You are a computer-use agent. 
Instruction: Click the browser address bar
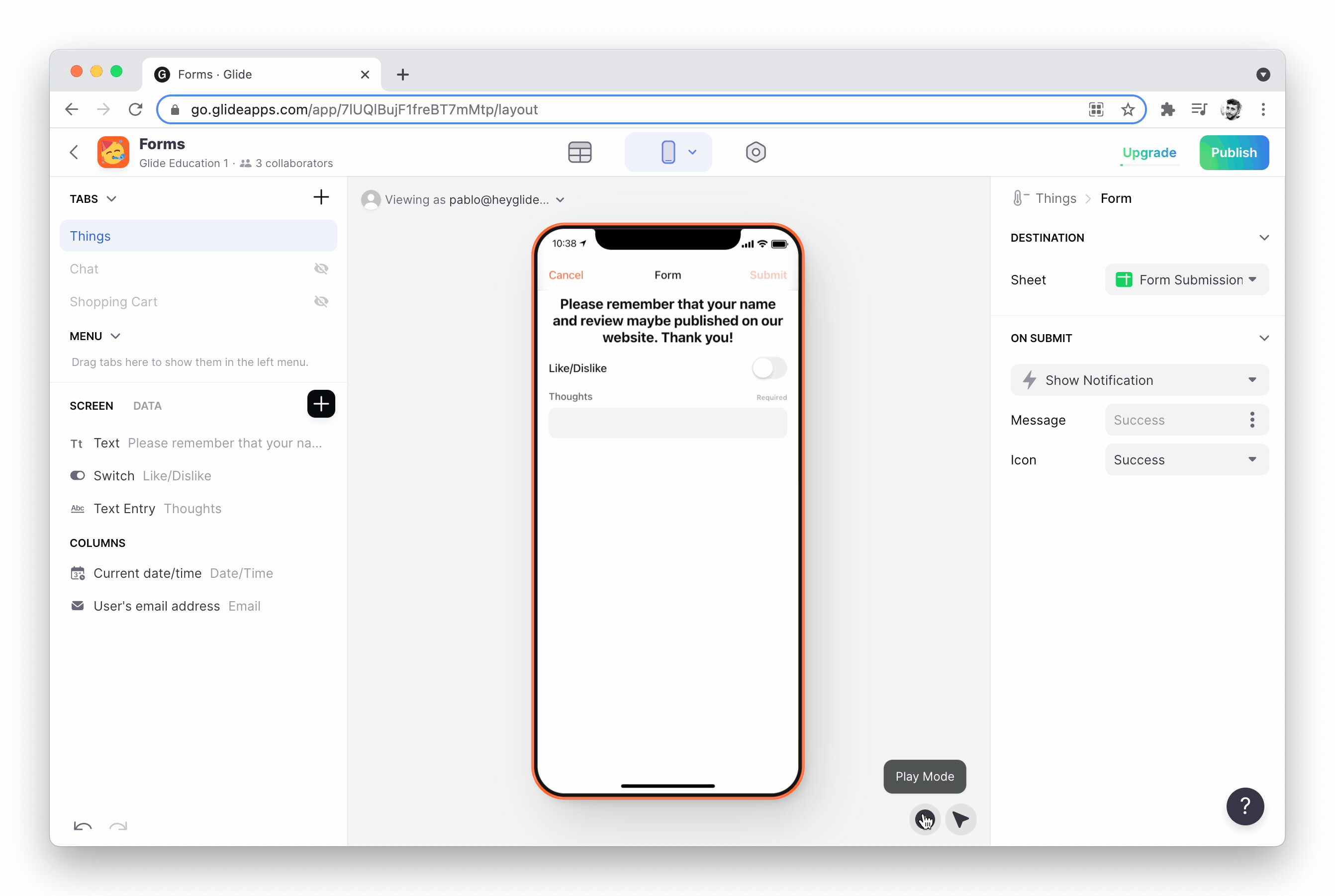651,110
